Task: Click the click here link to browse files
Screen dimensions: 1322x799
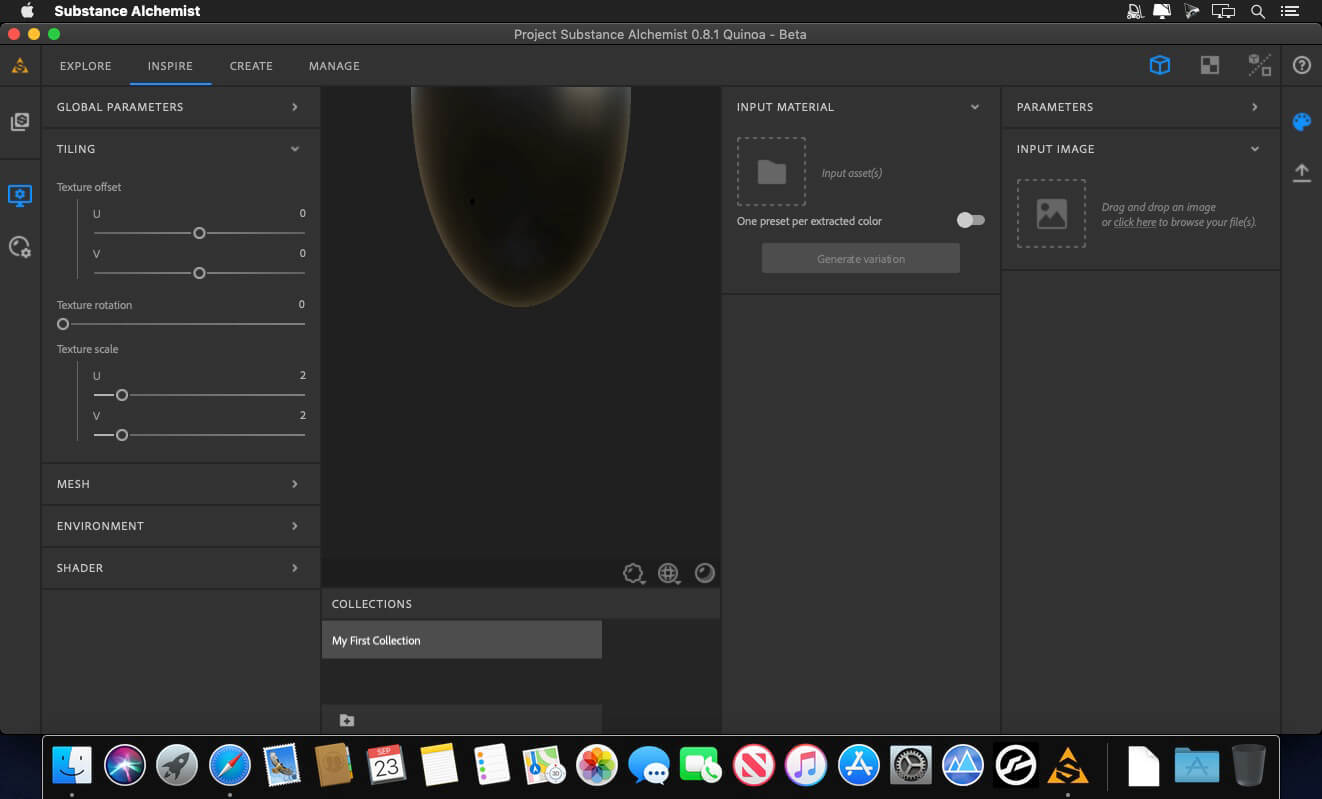Action: pyautogui.click(x=1134, y=222)
